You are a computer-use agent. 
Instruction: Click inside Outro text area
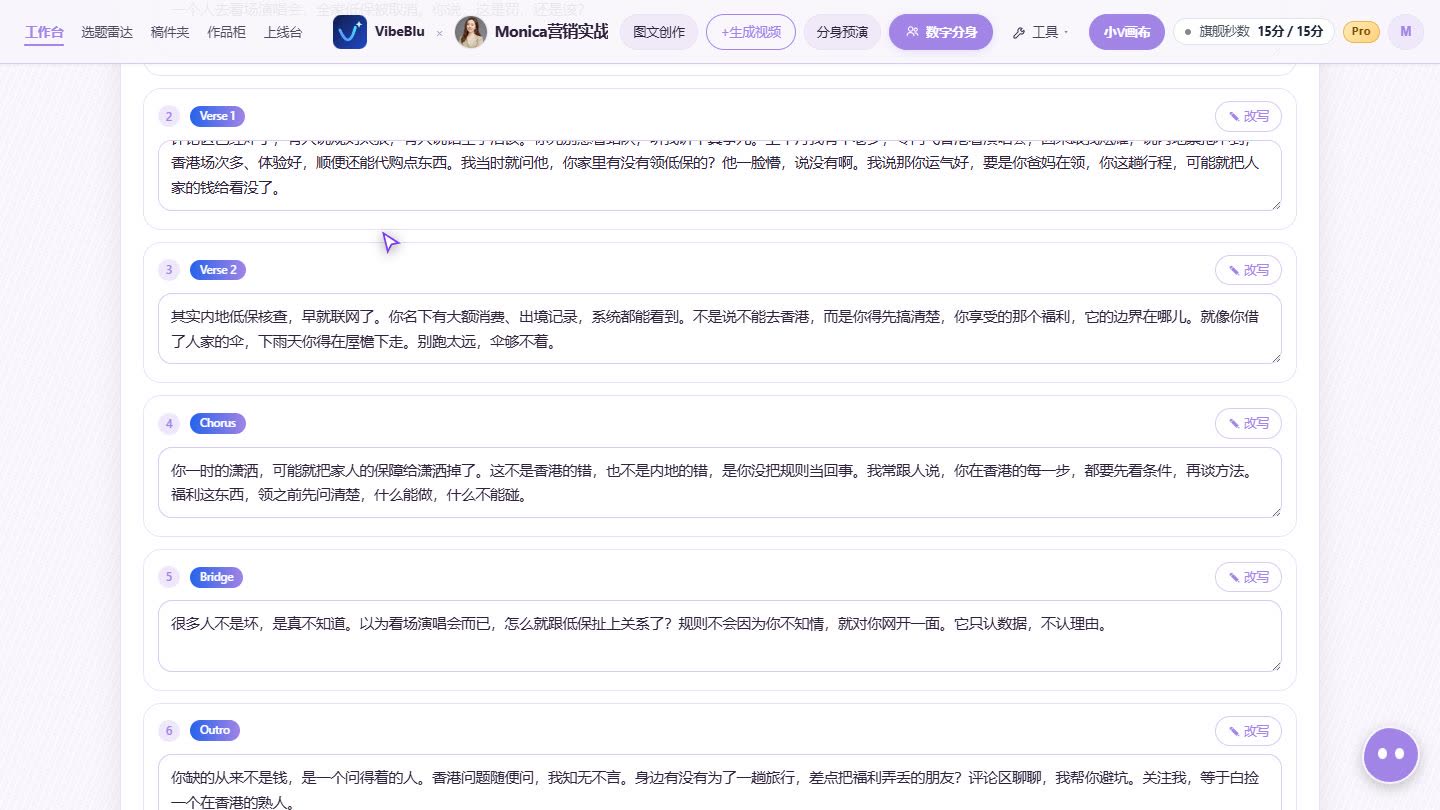(720, 782)
